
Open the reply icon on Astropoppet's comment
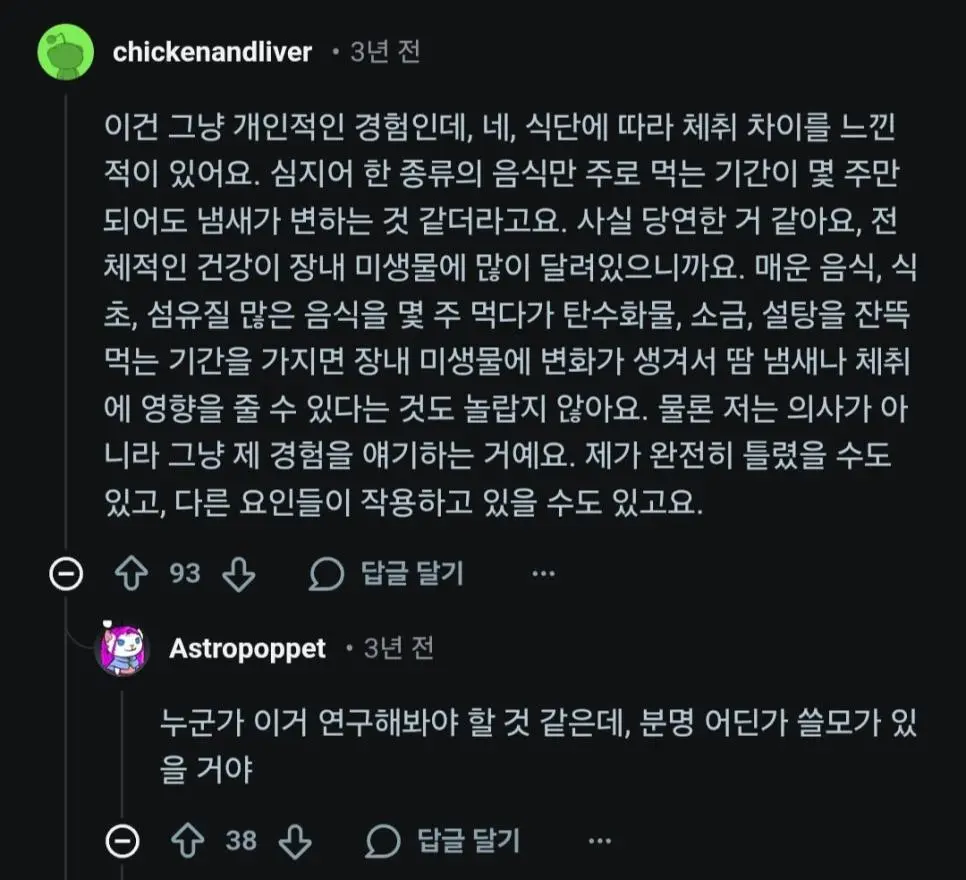click(383, 842)
